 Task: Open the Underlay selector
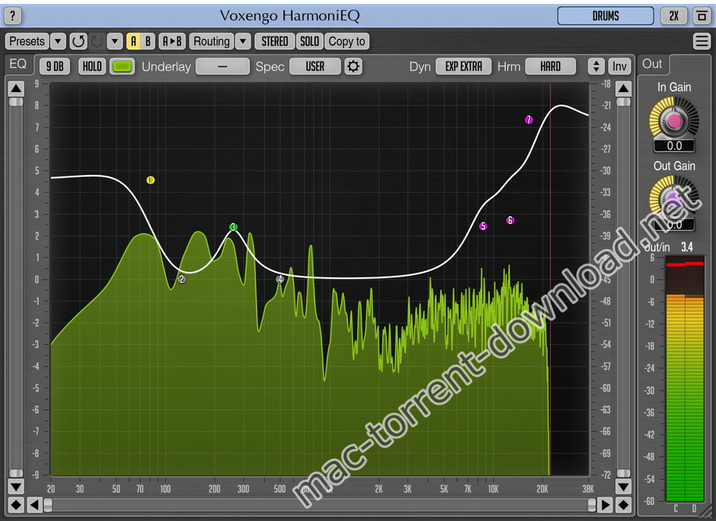tap(222, 67)
